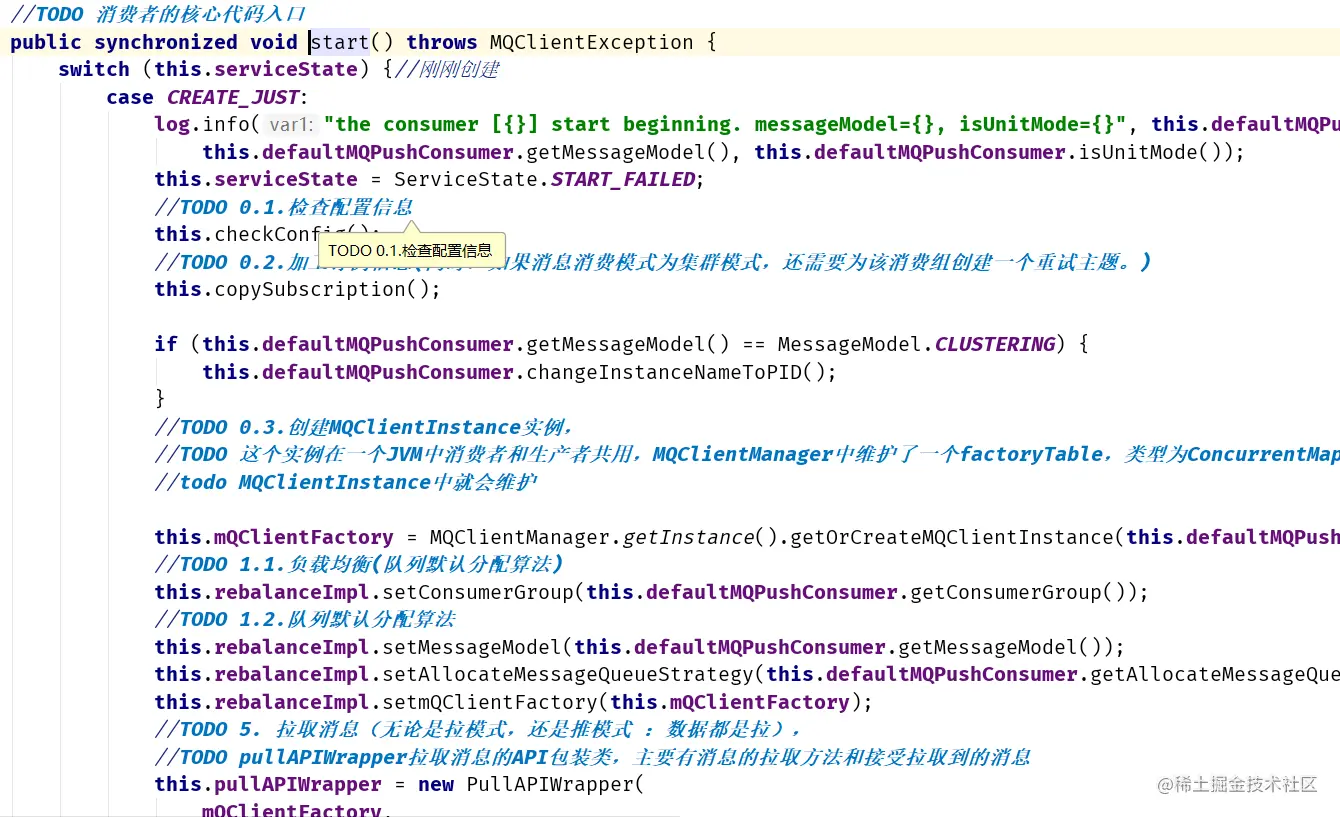Click the //TODO 1.1 load balancing comment

click(x=359, y=564)
